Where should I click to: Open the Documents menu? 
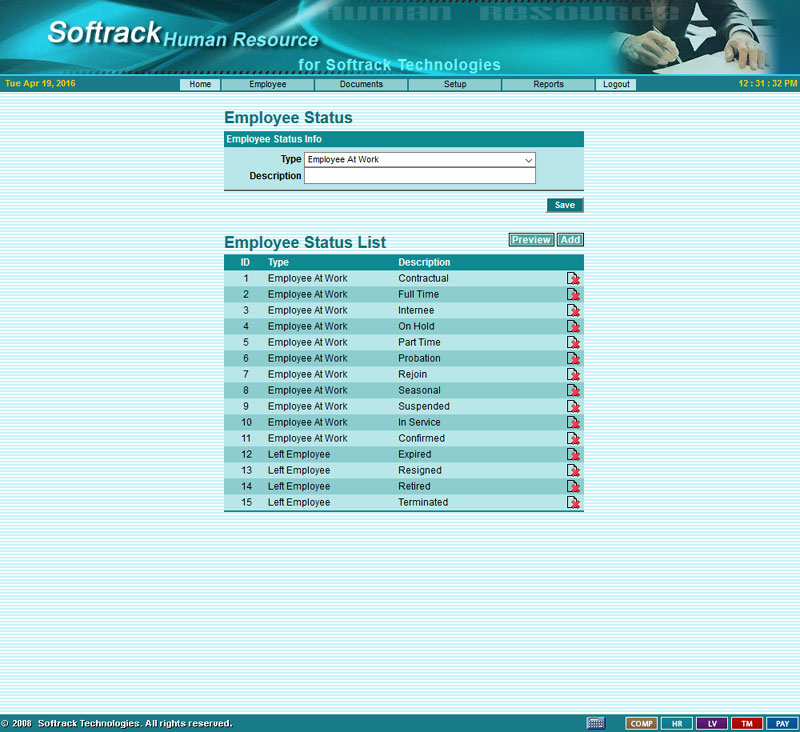(x=361, y=85)
